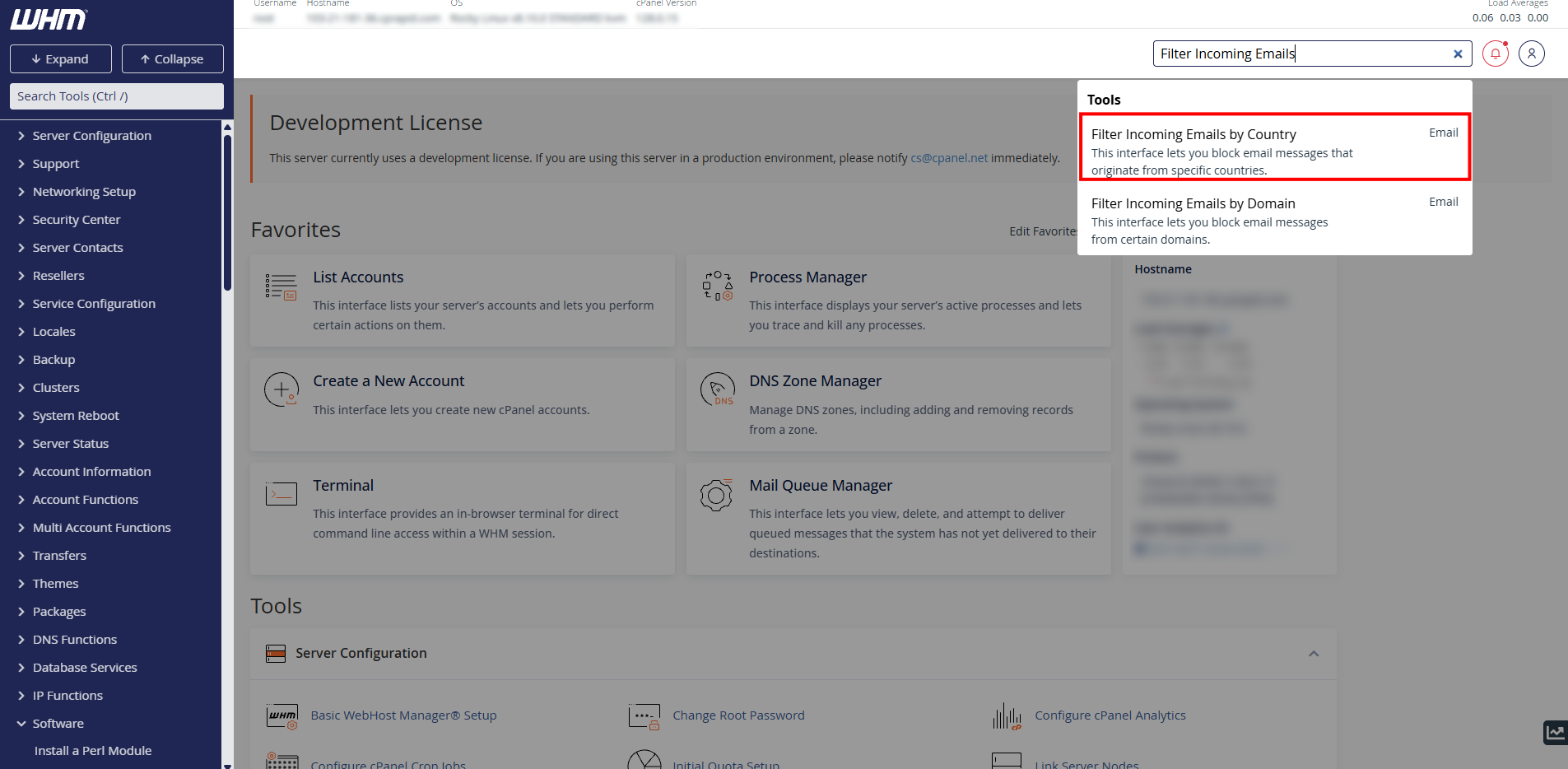Open the Configure cPanel Analytics link
This screenshot has width=1568, height=769.
[x=1110, y=715]
